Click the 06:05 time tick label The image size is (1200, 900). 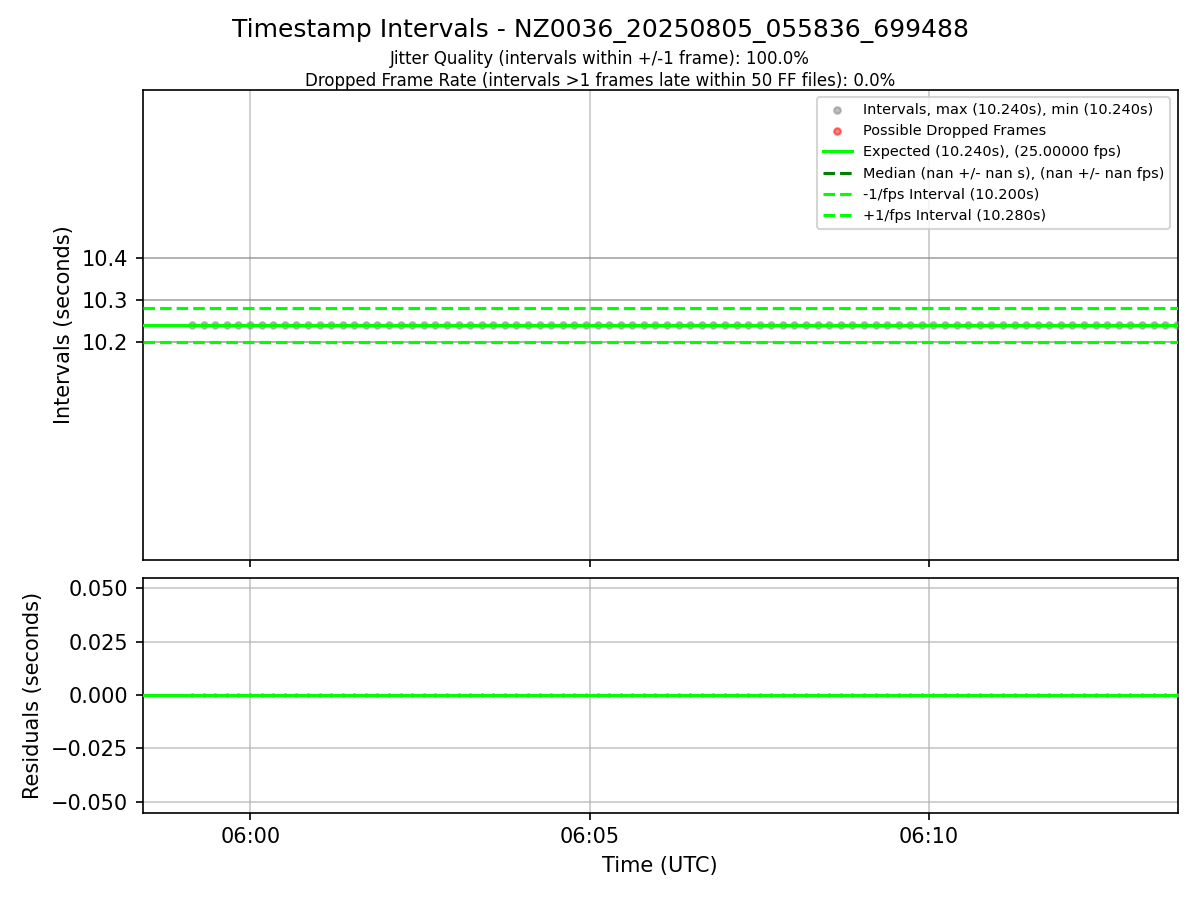click(590, 836)
